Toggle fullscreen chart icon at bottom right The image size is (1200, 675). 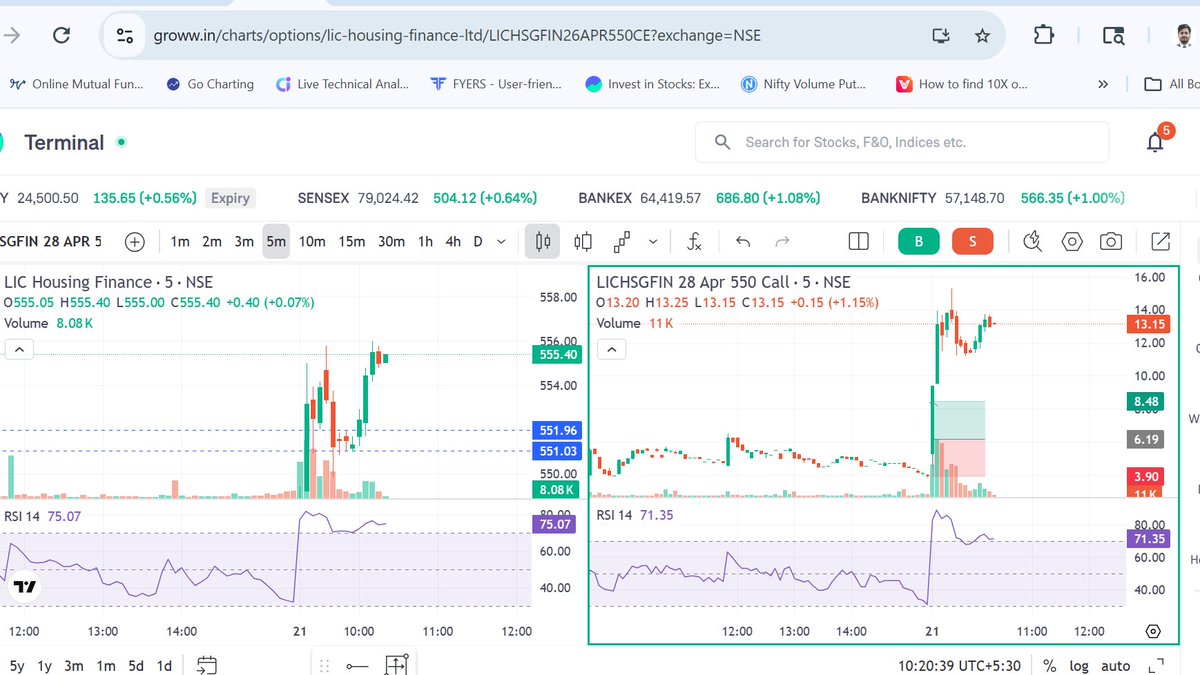pos(1156,666)
